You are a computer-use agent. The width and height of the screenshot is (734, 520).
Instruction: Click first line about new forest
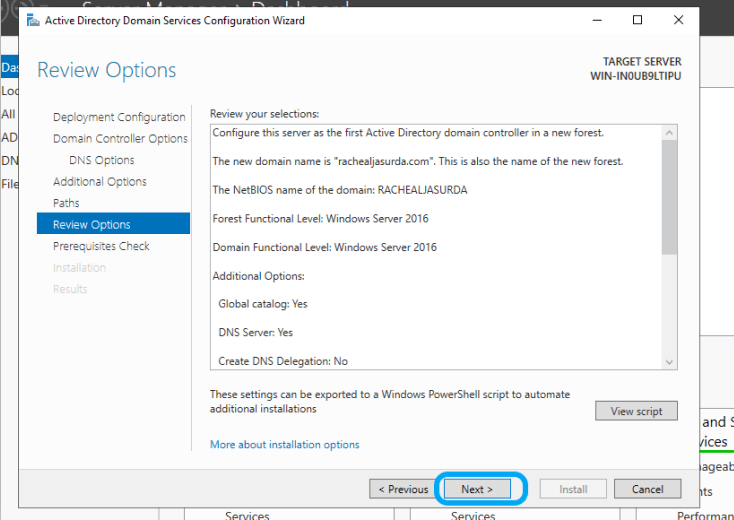pos(408,133)
